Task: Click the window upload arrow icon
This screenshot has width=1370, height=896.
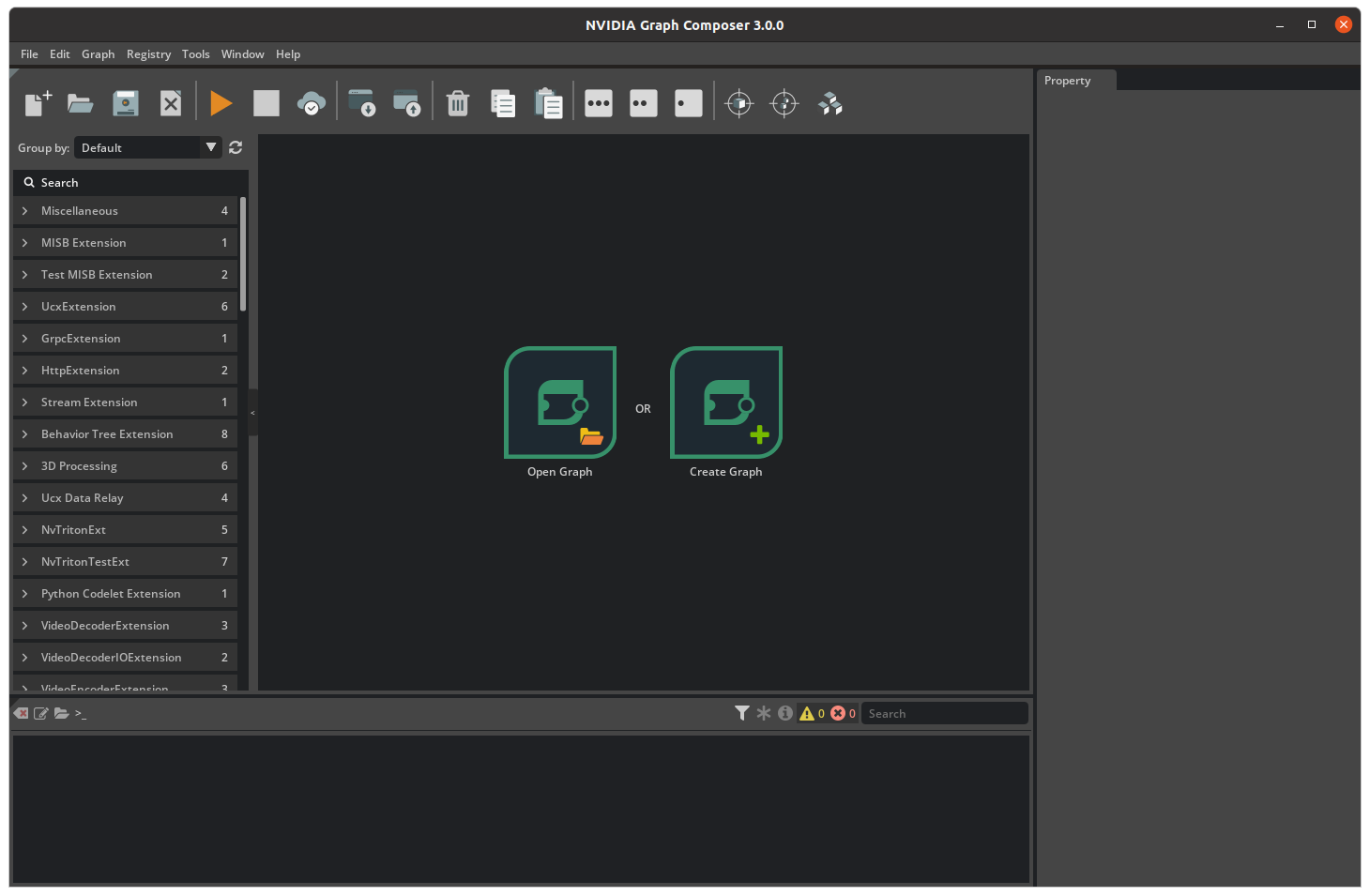Action: pyautogui.click(x=406, y=103)
